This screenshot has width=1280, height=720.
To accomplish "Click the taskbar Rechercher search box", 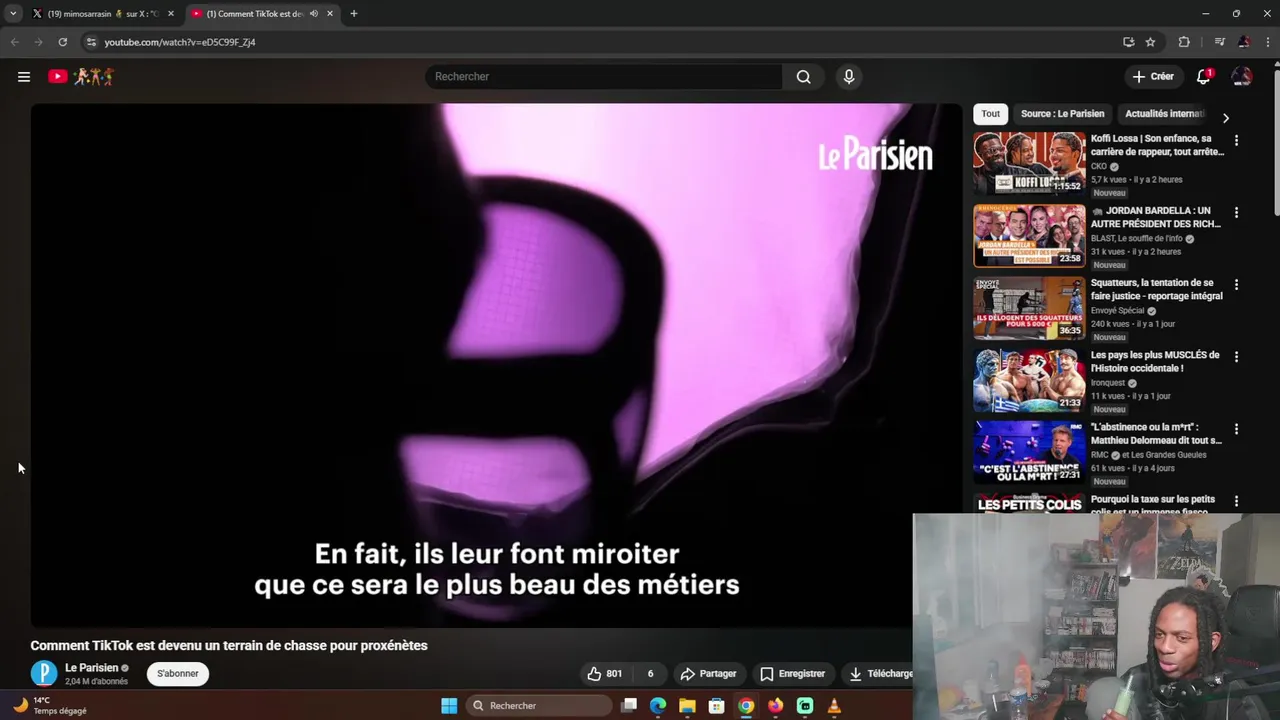I will [x=539, y=706].
